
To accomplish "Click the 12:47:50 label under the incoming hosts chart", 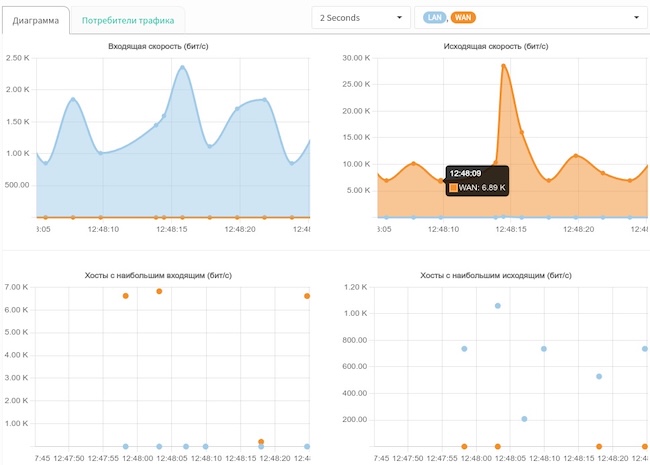I will tap(69, 458).
